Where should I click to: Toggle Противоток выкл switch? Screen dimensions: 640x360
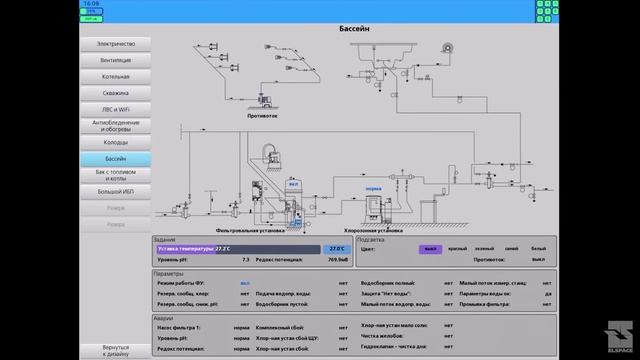point(538,260)
